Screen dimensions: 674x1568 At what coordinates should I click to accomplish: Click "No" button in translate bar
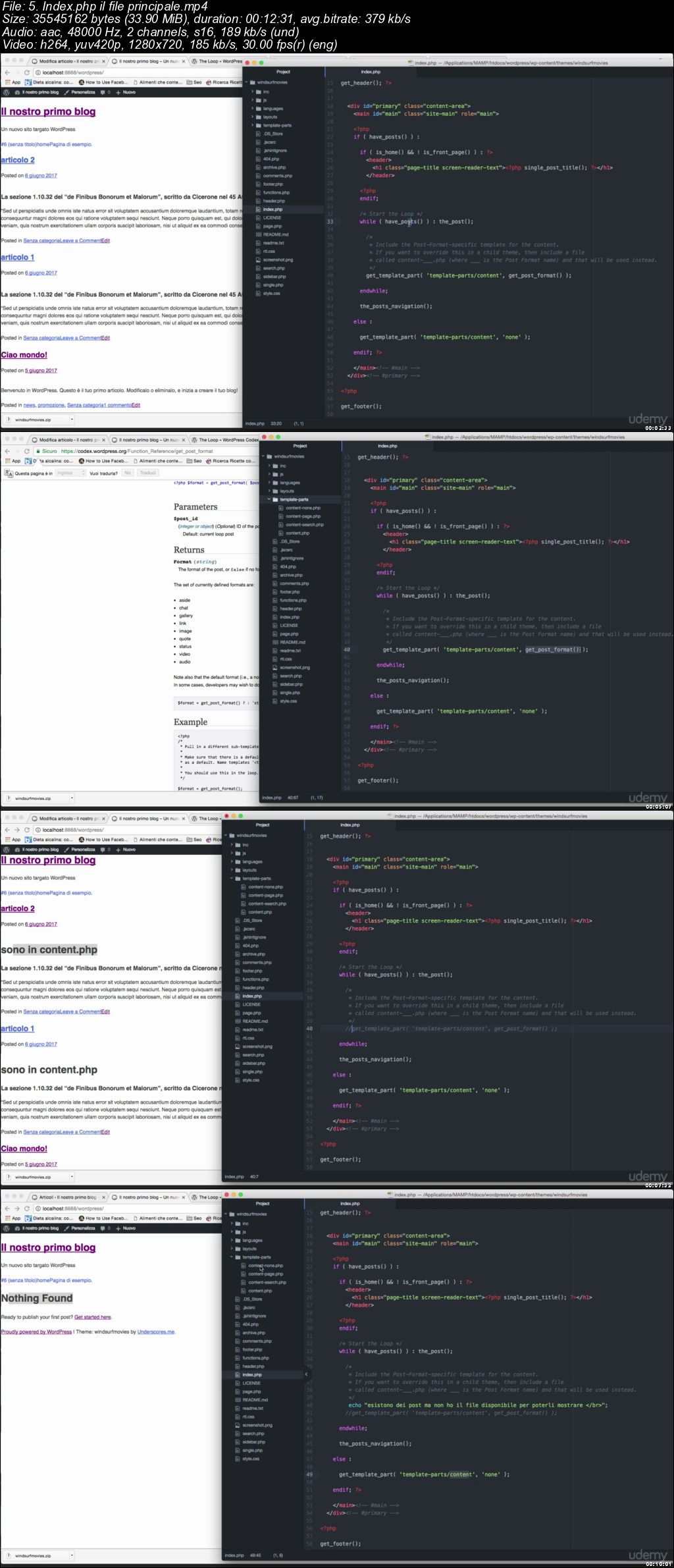coord(128,473)
